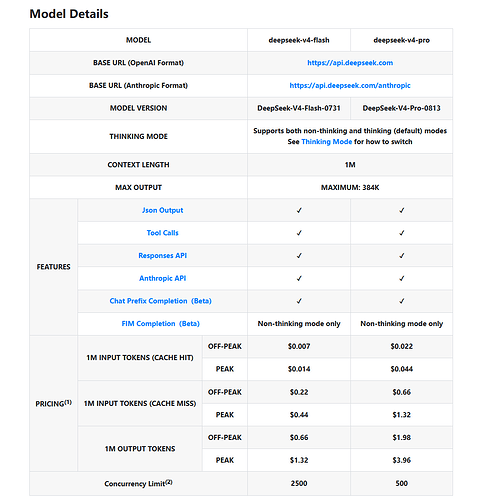Open the Anthropic API link
497x500 pixels.
[x=162, y=278]
